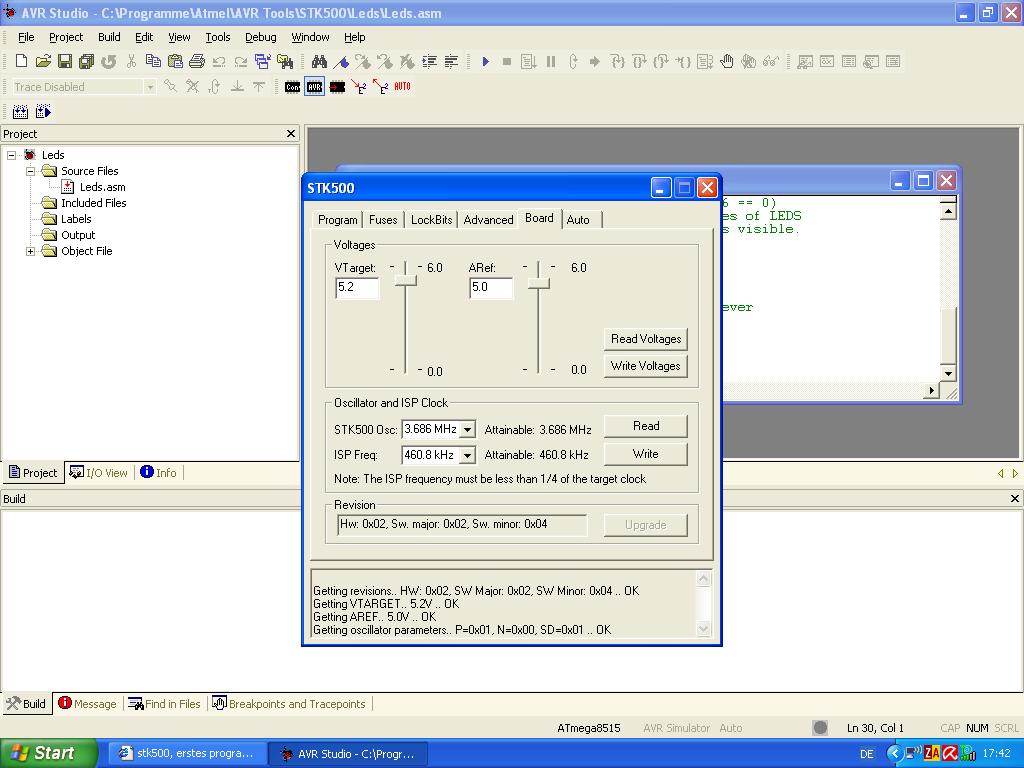Click the oscillator Write button
The height and width of the screenshot is (768, 1024).
pos(646,454)
